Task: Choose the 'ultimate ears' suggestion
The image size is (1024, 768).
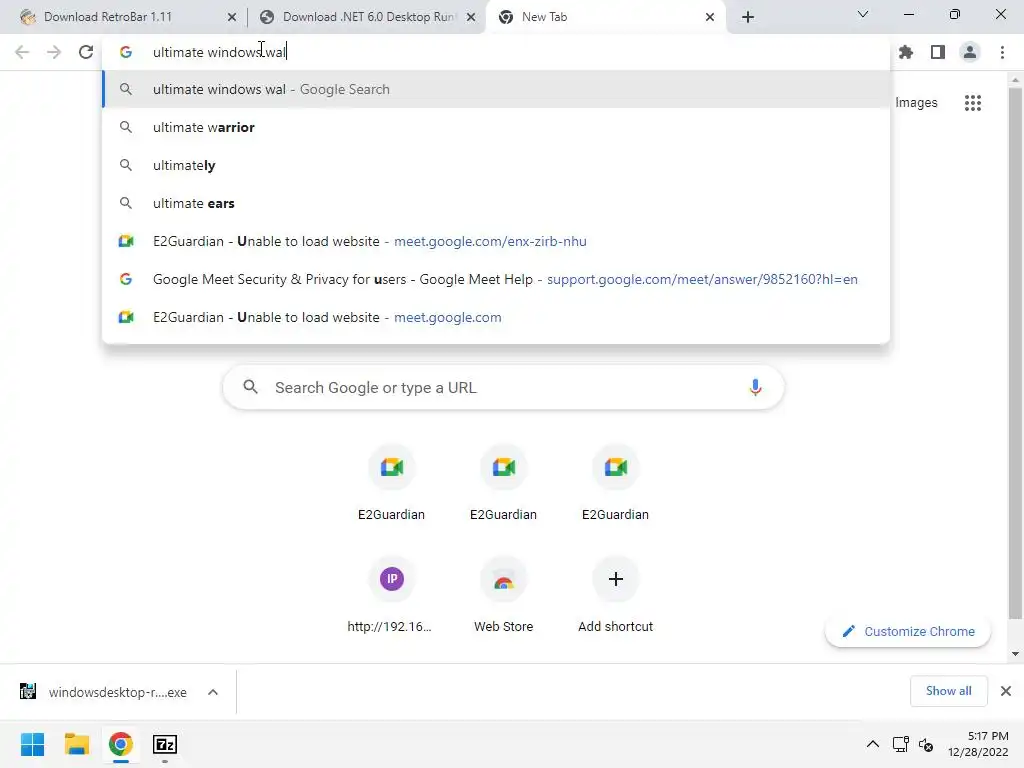Action: click(496, 203)
